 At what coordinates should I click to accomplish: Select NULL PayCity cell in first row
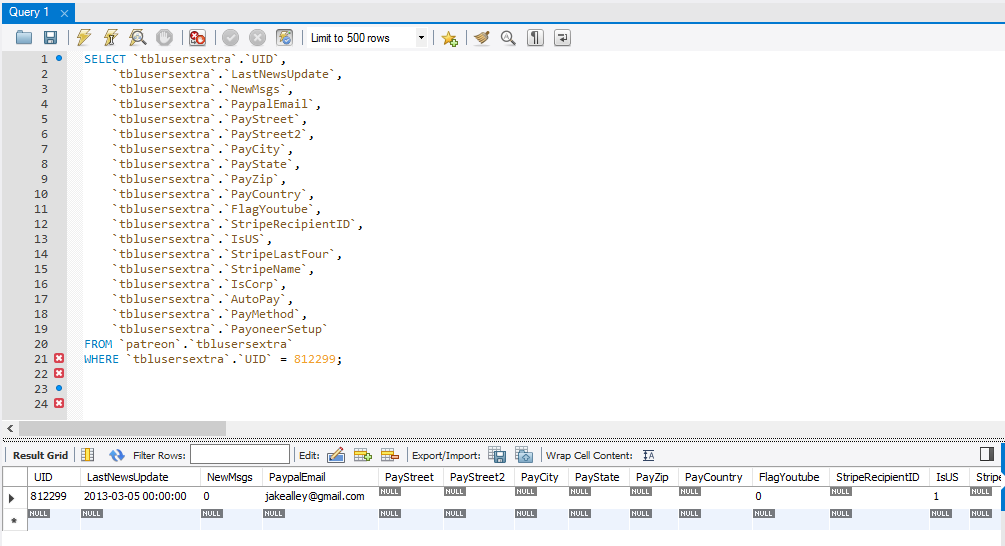tap(540, 496)
